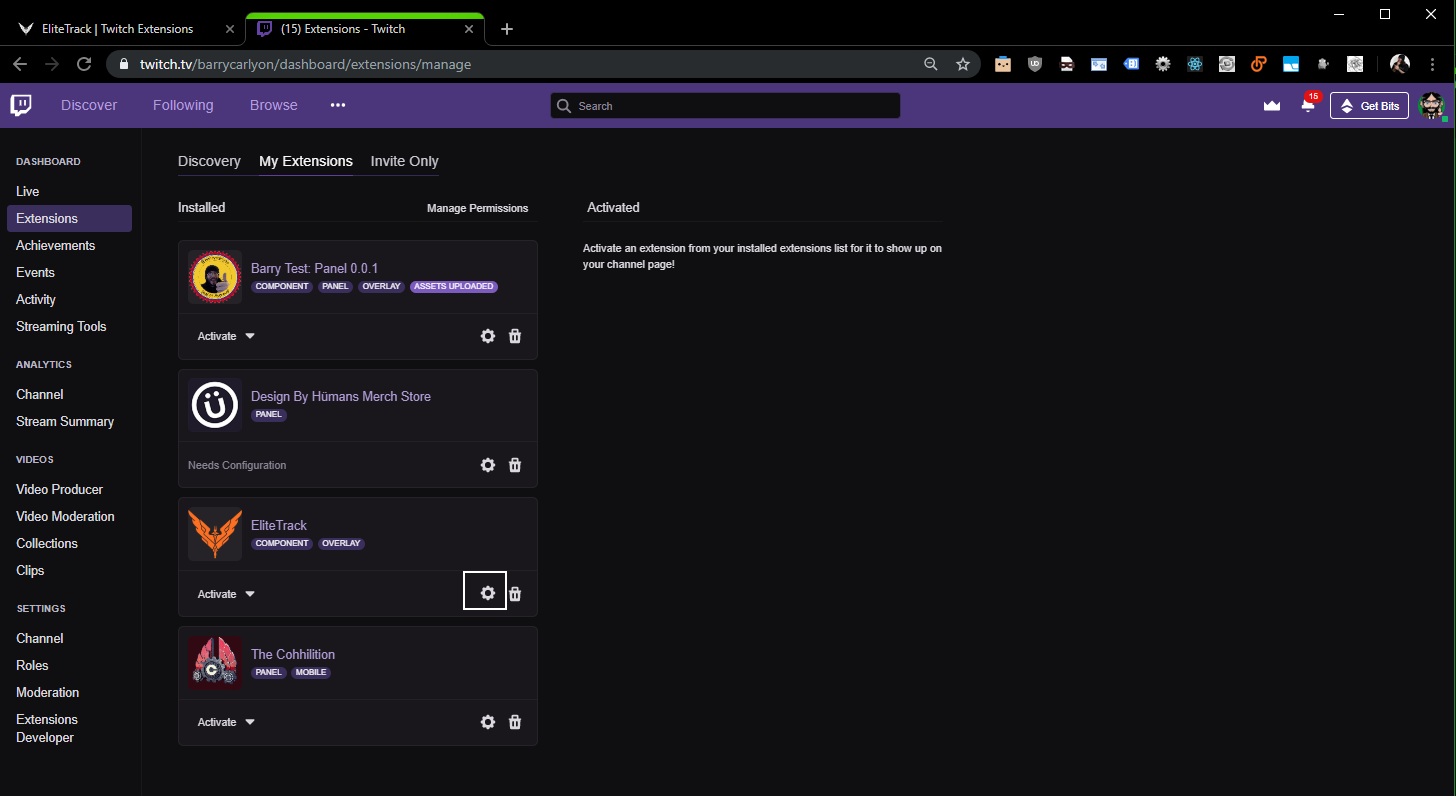This screenshot has width=1456, height=796.
Task: Uninstall The Cohhilition using trash icon
Action: click(515, 722)
